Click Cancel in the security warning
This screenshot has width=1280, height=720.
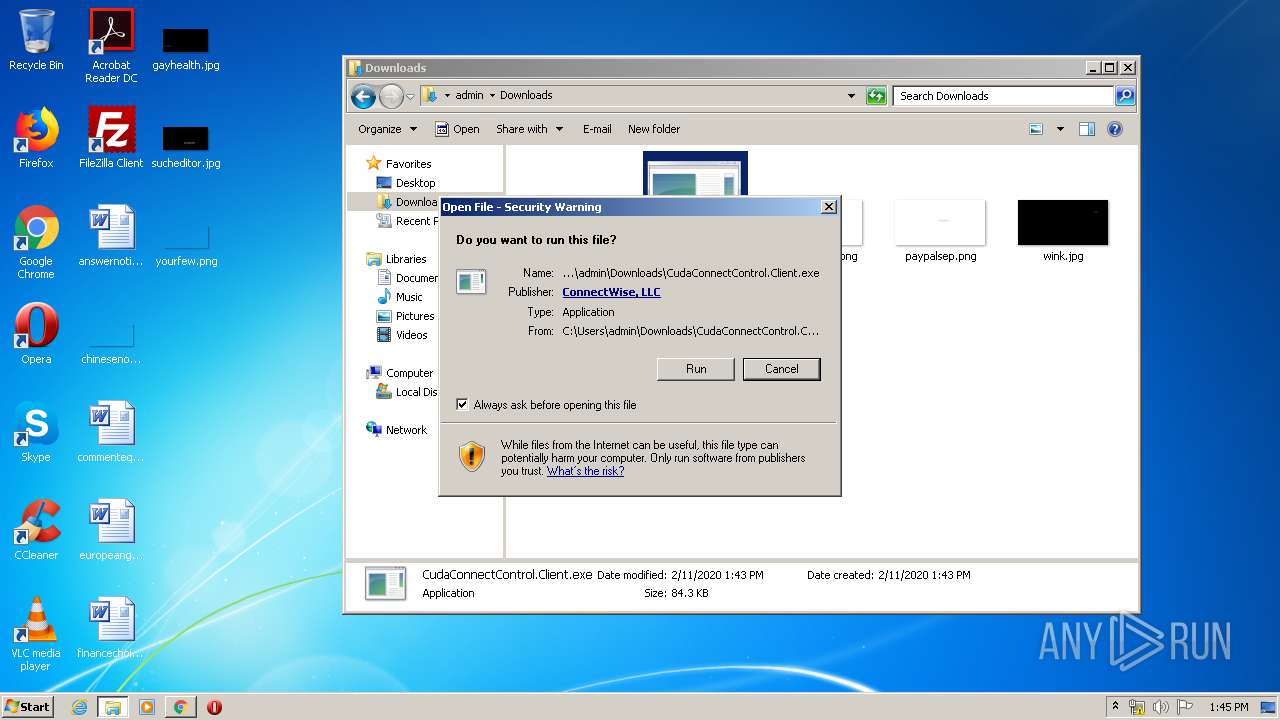(782, 369)
